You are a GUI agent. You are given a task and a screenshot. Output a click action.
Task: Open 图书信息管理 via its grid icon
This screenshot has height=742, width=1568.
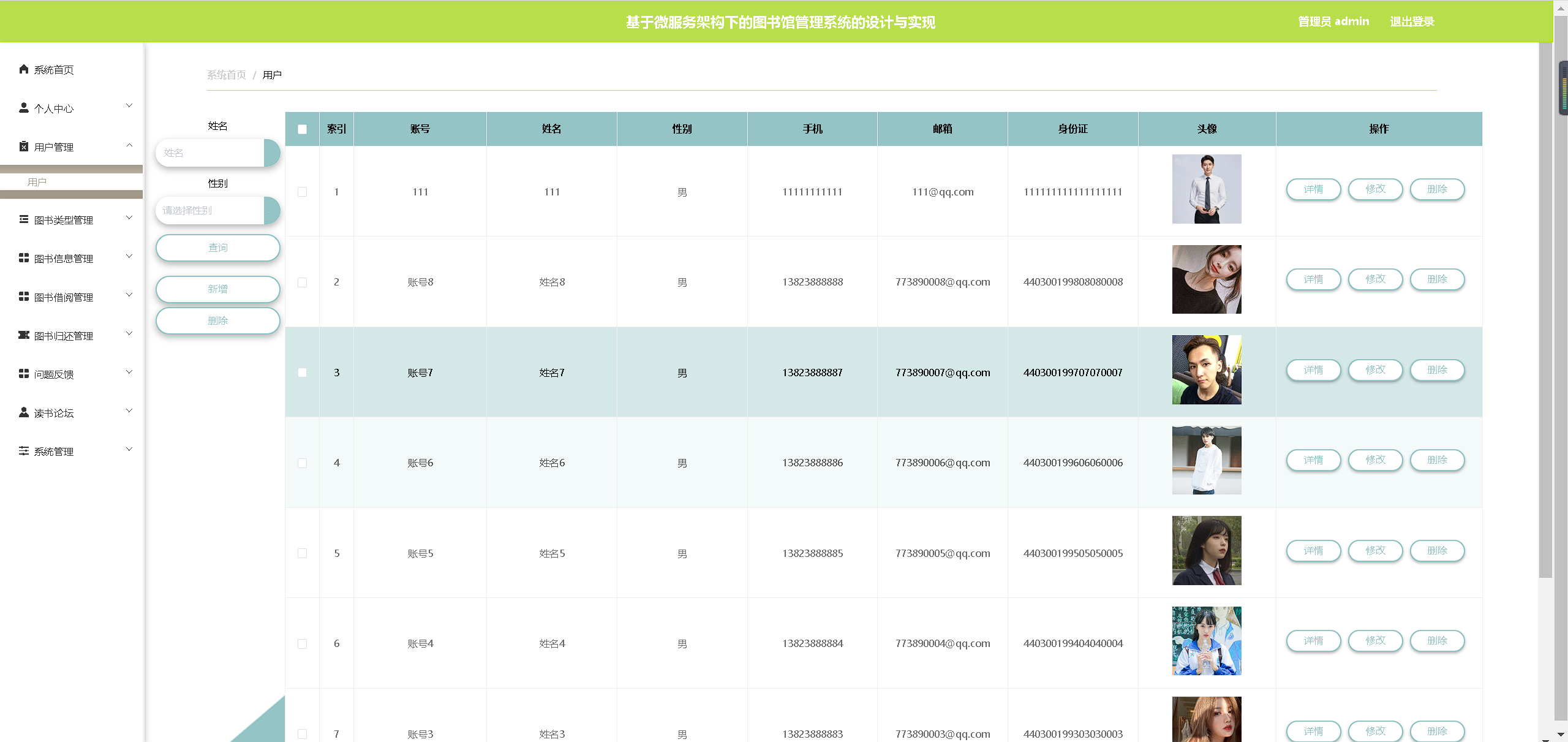[23, 258]
